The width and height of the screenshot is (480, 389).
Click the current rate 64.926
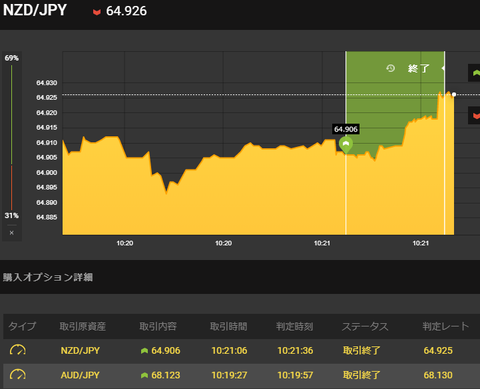[126, 11]
